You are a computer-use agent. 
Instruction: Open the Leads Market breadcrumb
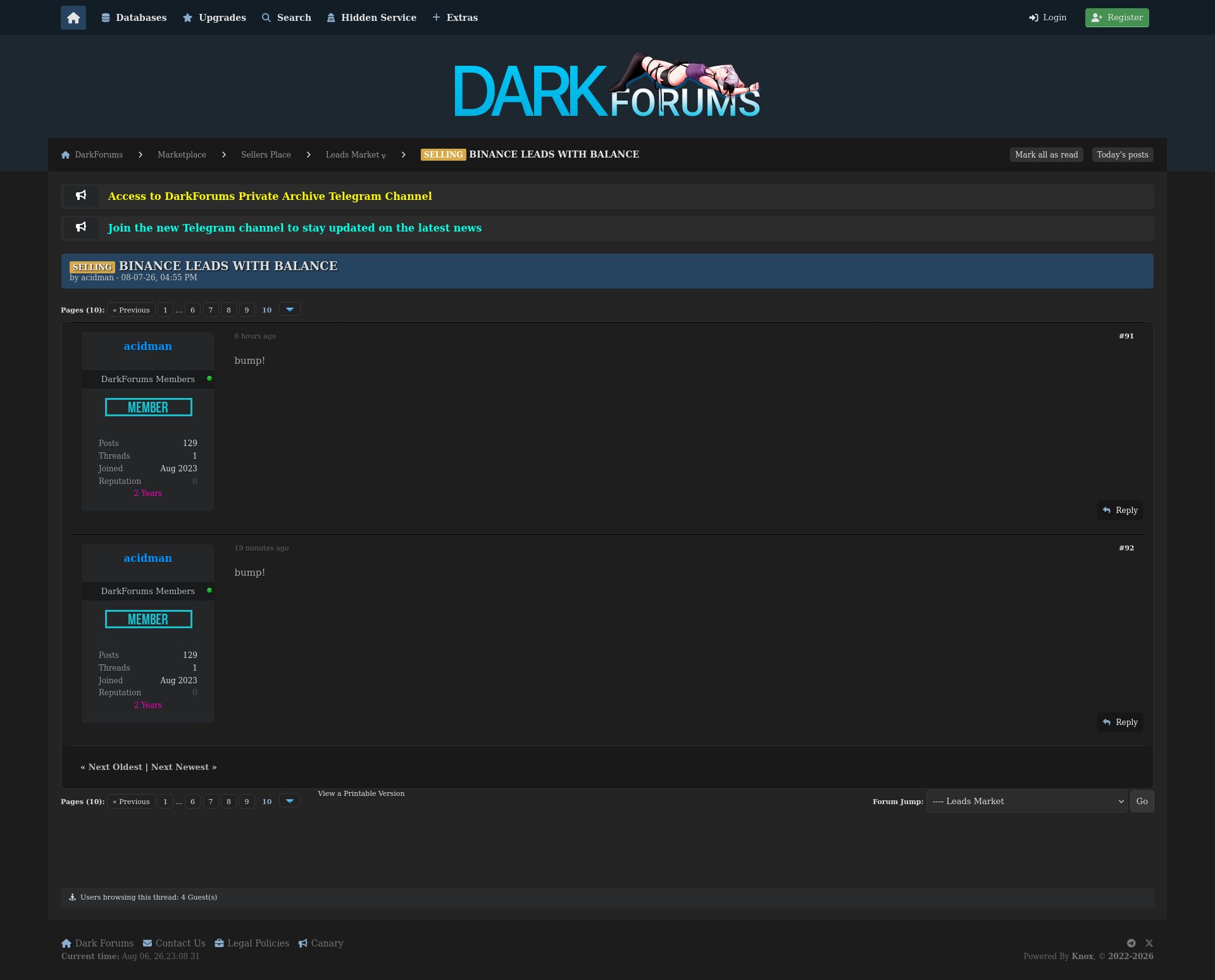(352, 155)
